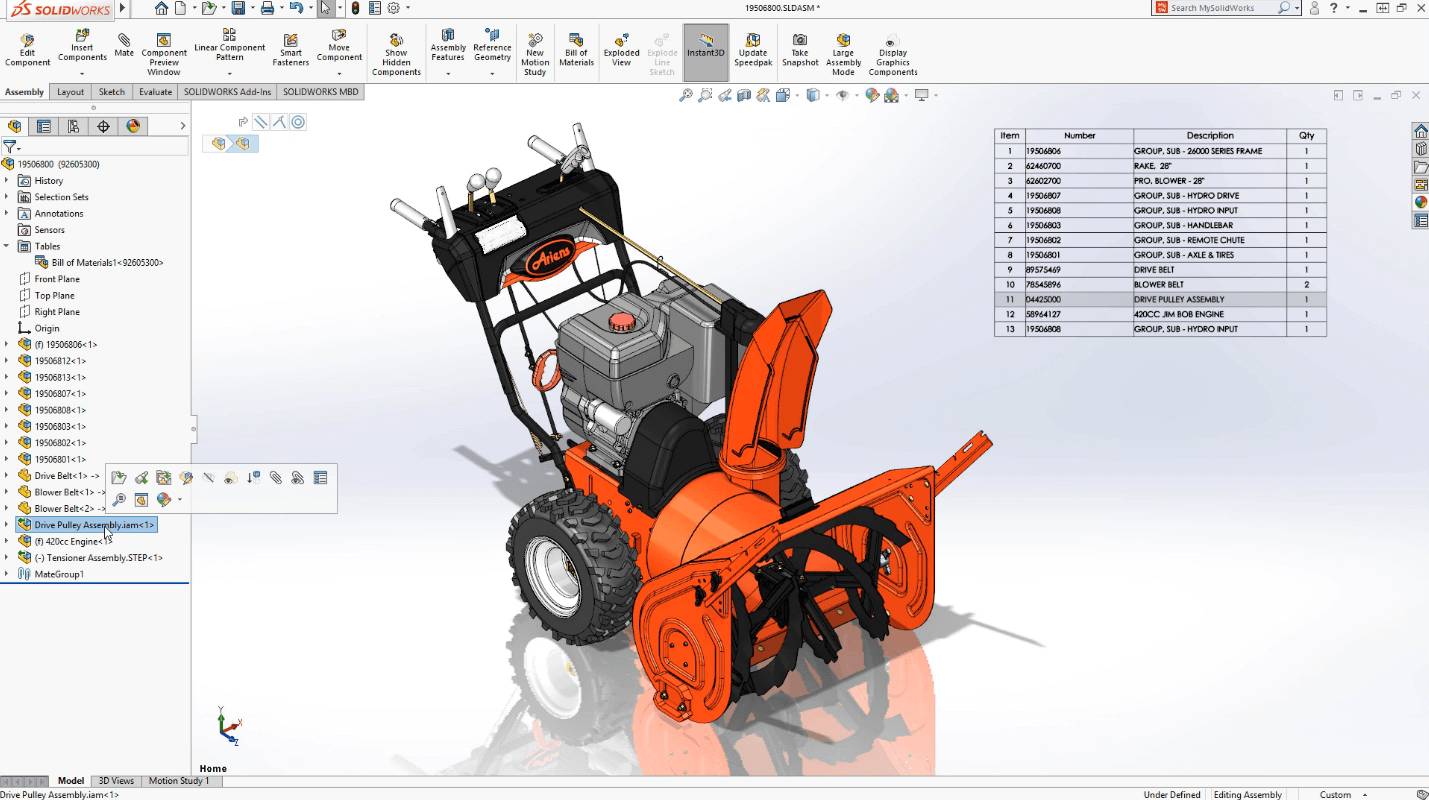
Task: Open the Motion Study 1 tab
Action: 179,781
